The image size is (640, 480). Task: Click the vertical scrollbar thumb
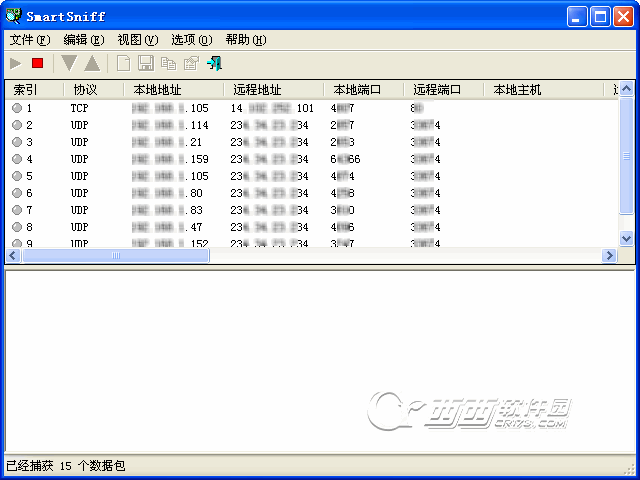click(627, 156)
